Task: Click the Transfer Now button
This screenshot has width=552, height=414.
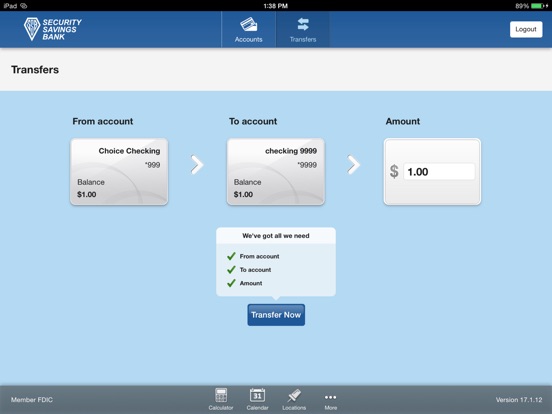Action: point(276,315)
